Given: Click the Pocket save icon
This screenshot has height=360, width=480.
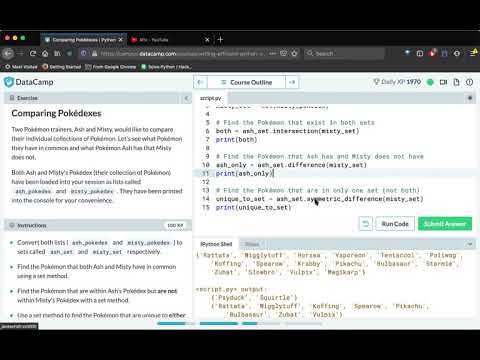Looking at the screenshot, I should (283, 53).
